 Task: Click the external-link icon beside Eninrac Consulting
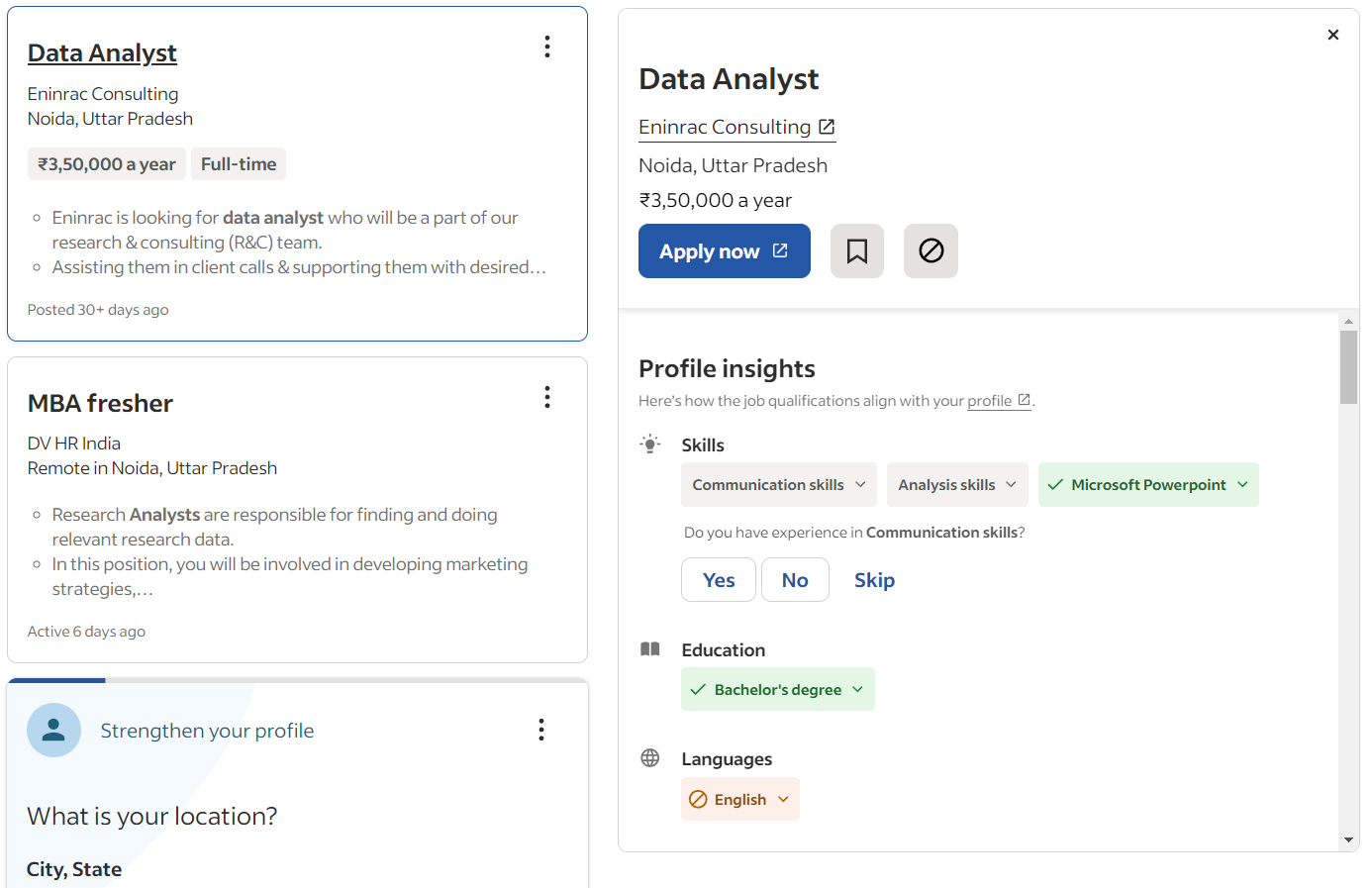point(827,127)
